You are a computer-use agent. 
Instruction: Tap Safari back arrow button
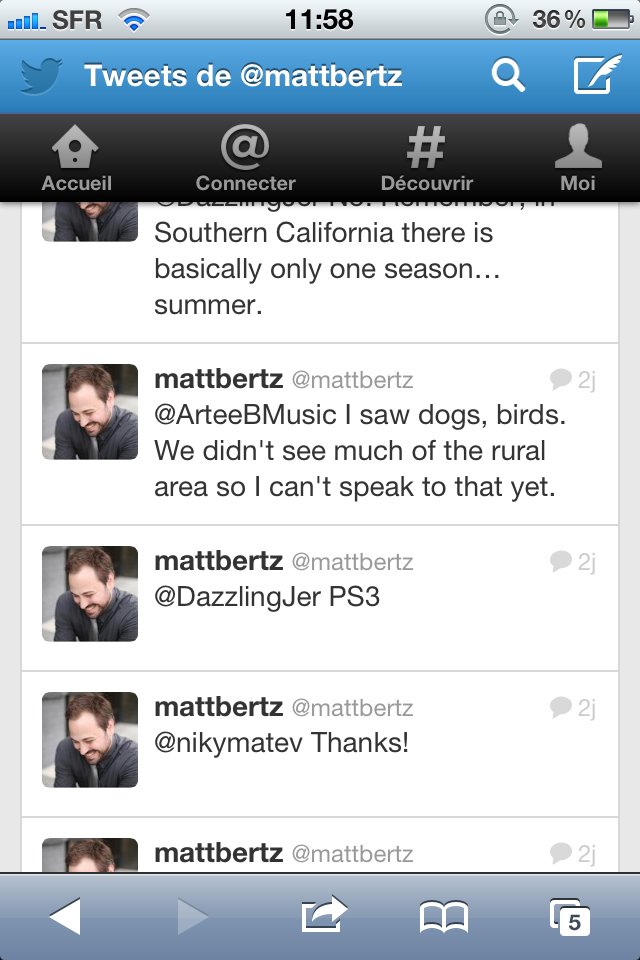point(65,916)
